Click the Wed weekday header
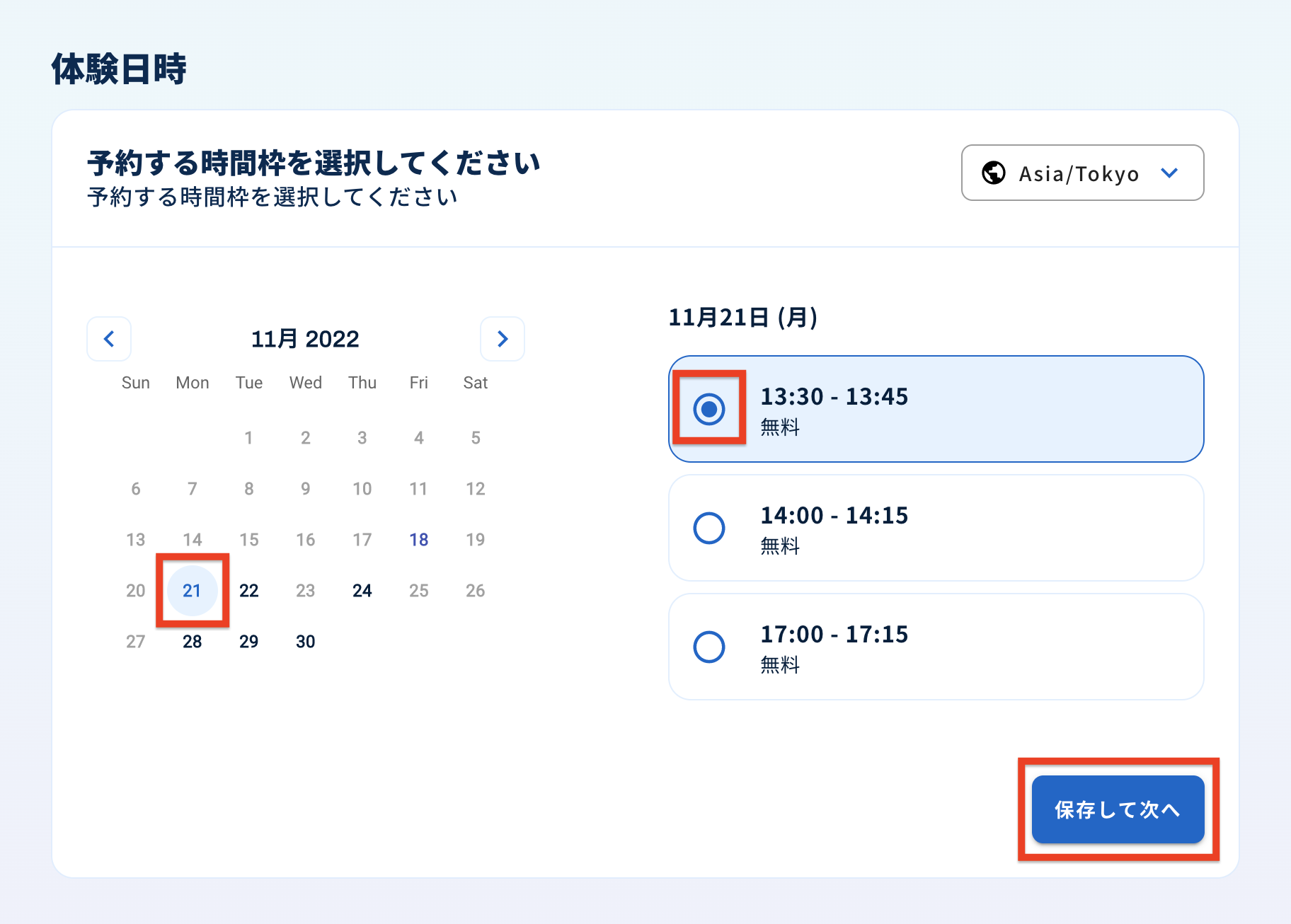The image size is (1291, 924). click(306, 383)
